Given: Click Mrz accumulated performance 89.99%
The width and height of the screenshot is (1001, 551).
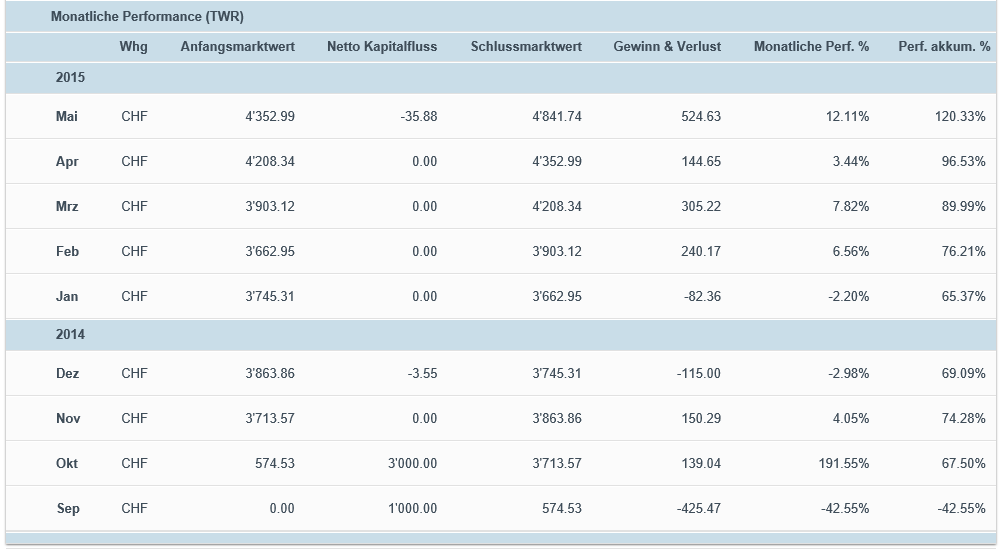Looking at the screenshot, I should click(x=963, y=206).
